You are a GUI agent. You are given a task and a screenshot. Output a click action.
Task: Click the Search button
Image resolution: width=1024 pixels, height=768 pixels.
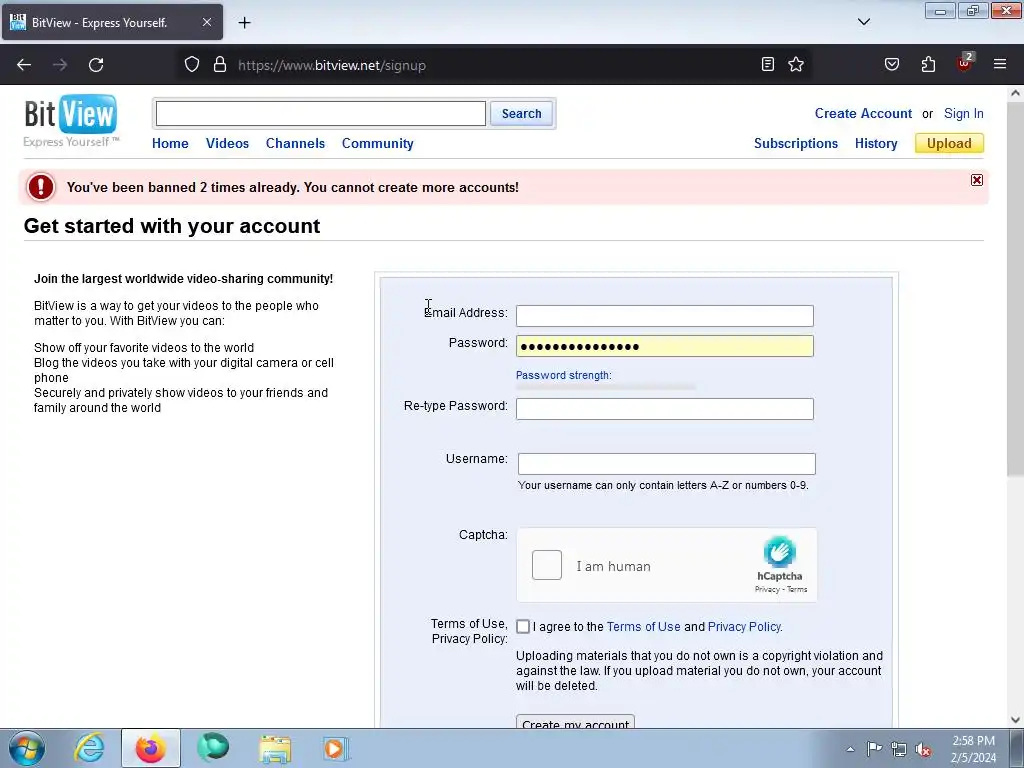pos(521,114)
